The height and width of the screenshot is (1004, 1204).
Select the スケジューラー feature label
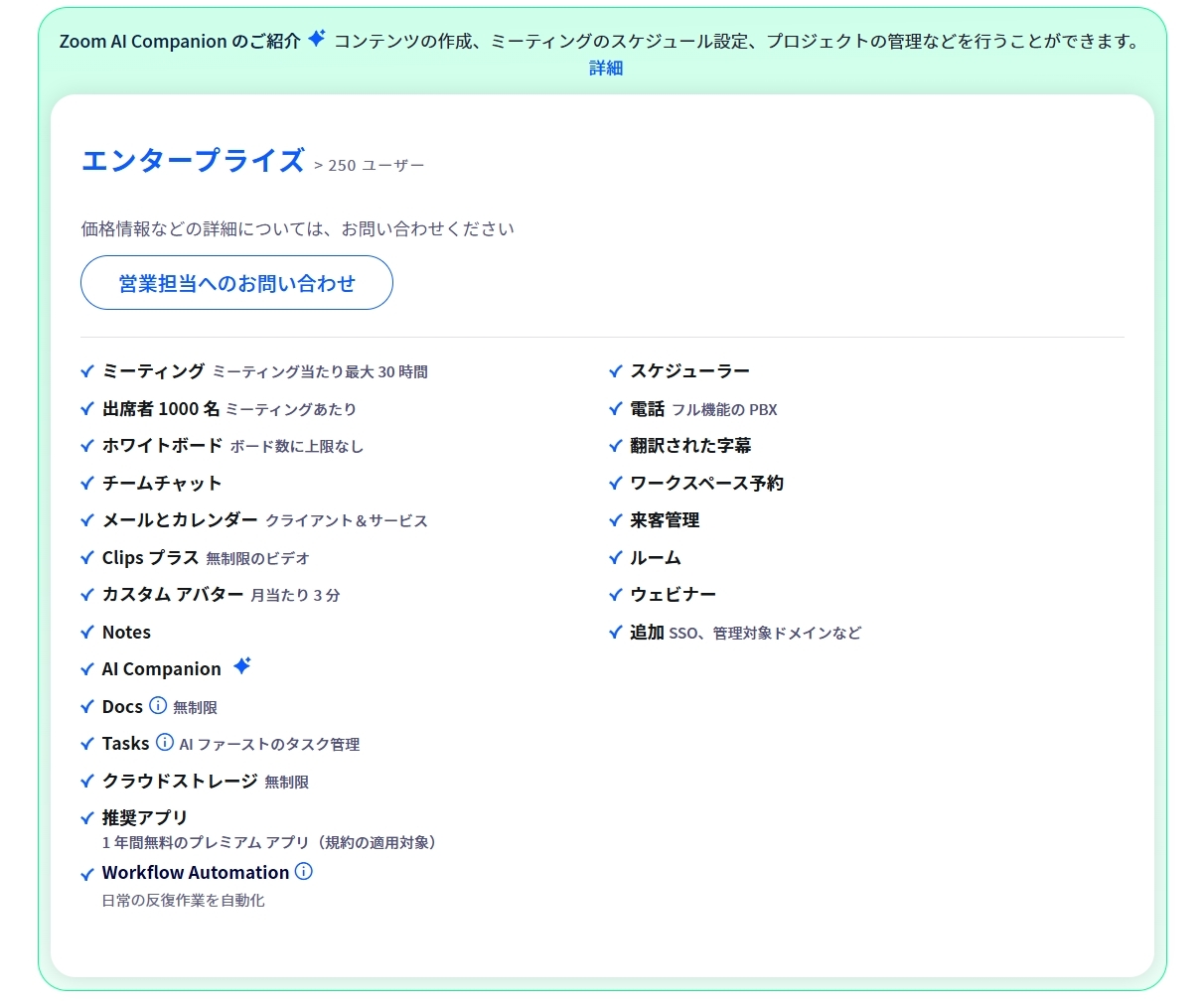pyautogui.click(x=690, y=371)
